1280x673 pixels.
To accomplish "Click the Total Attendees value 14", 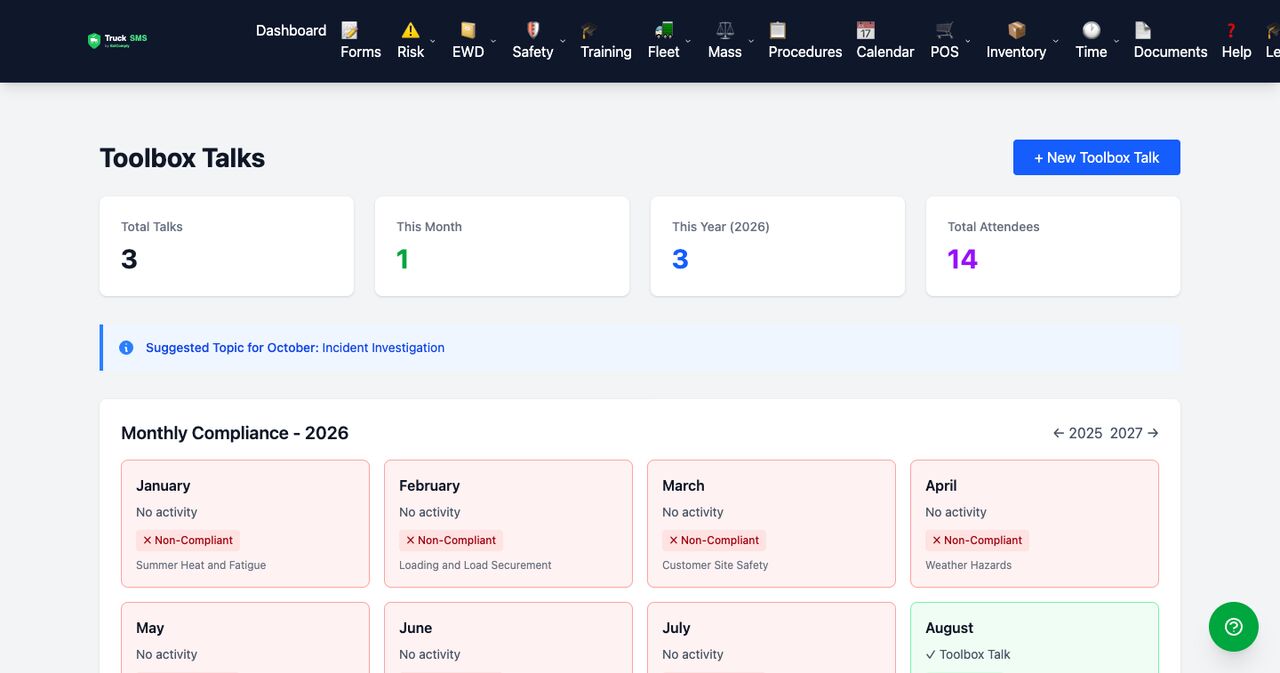I will tap(962, 259).
